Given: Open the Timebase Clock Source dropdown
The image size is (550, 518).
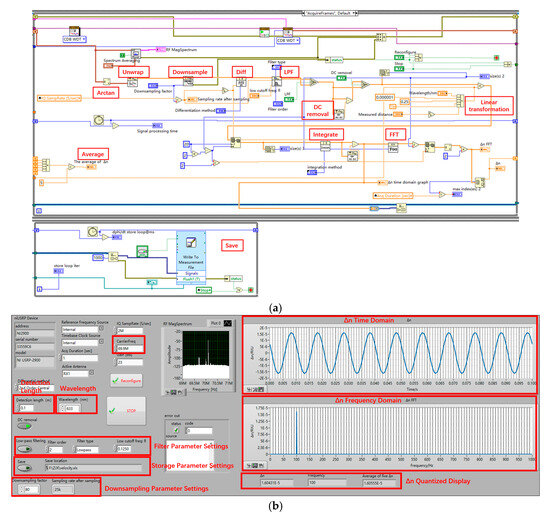Looking at the screenshot, I should [83, 342].
